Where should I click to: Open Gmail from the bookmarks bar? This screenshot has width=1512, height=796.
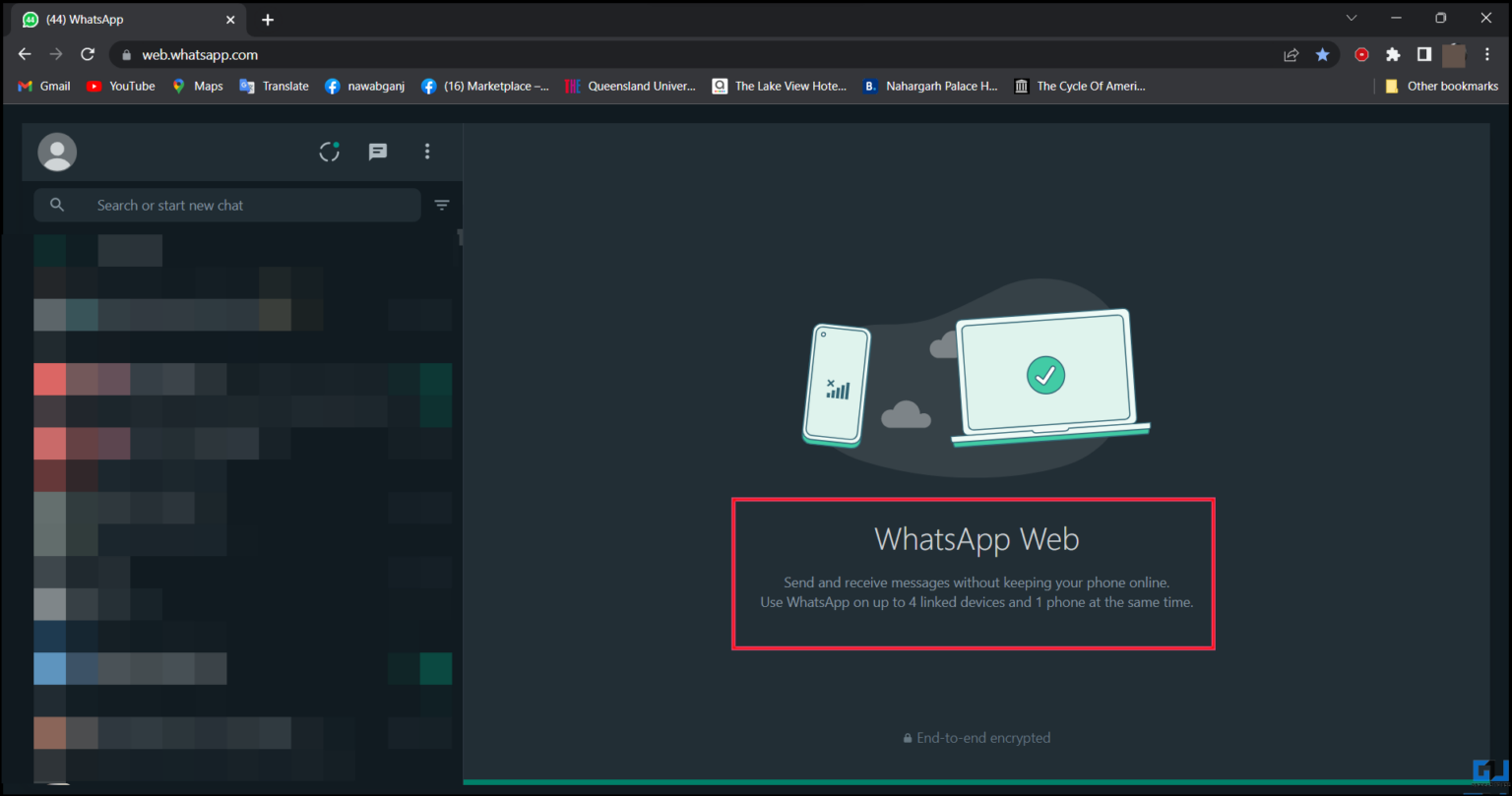[43, 86]
